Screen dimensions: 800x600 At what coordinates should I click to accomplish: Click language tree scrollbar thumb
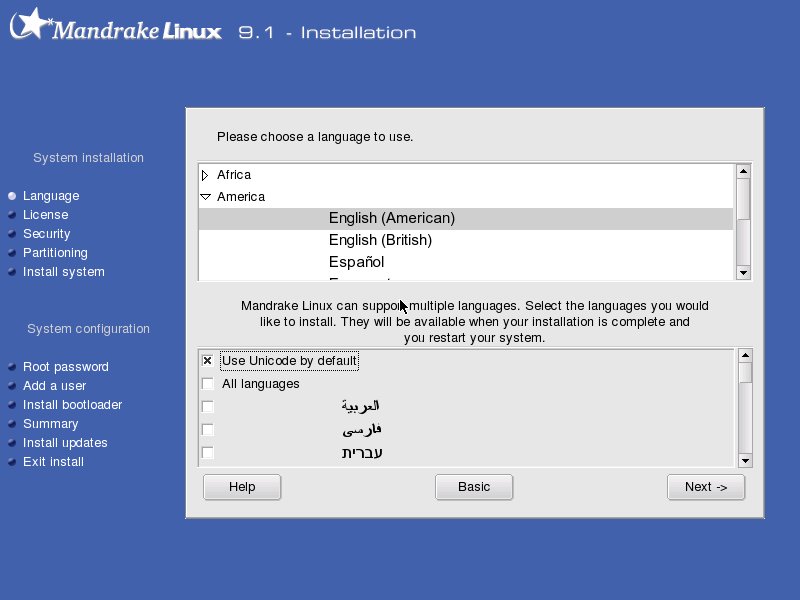(x=743, y=199)
